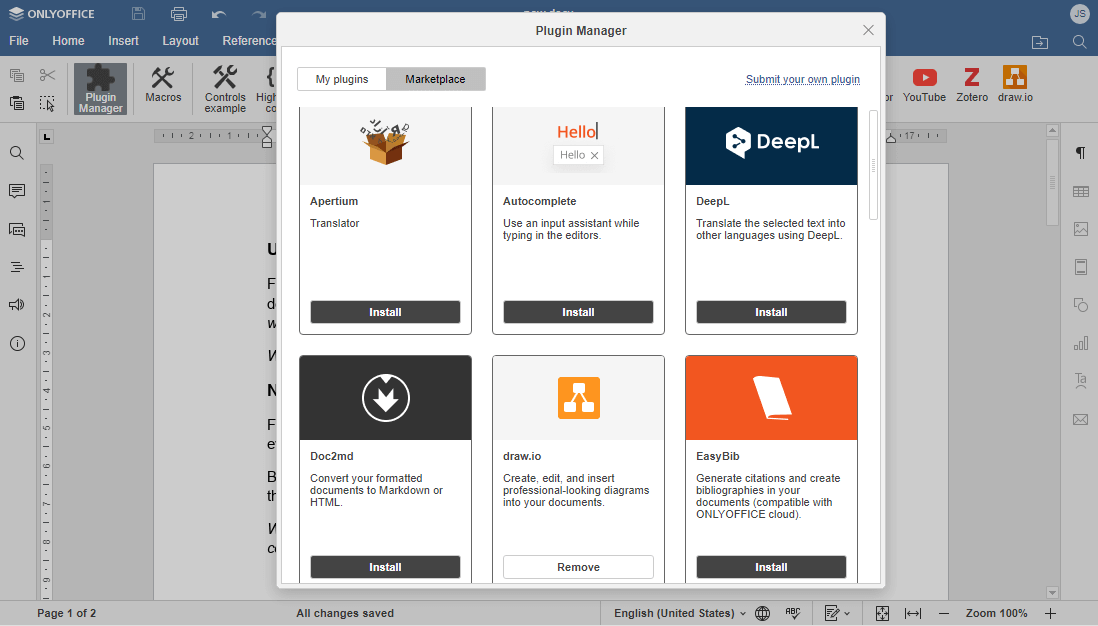
Task: Toggle spell checking in the status bar
Action: (793, 613)
